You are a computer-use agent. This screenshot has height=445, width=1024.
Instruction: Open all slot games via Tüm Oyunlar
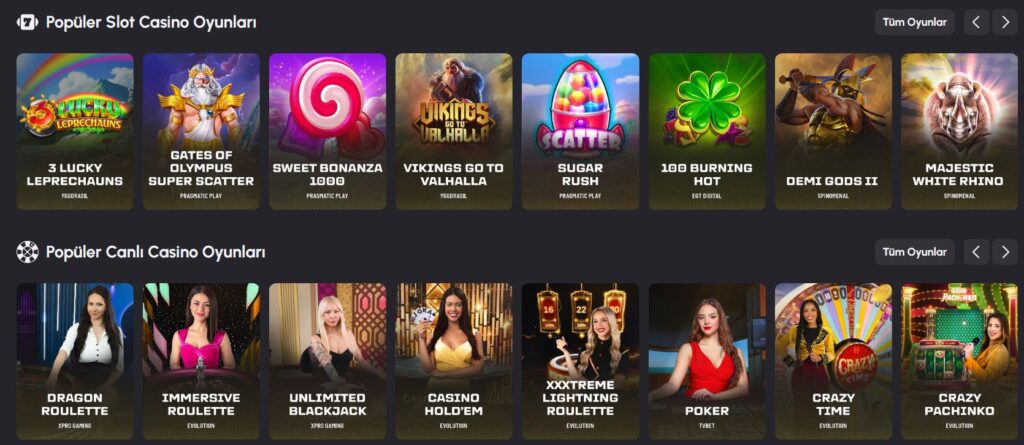click(x=914, y=22)
